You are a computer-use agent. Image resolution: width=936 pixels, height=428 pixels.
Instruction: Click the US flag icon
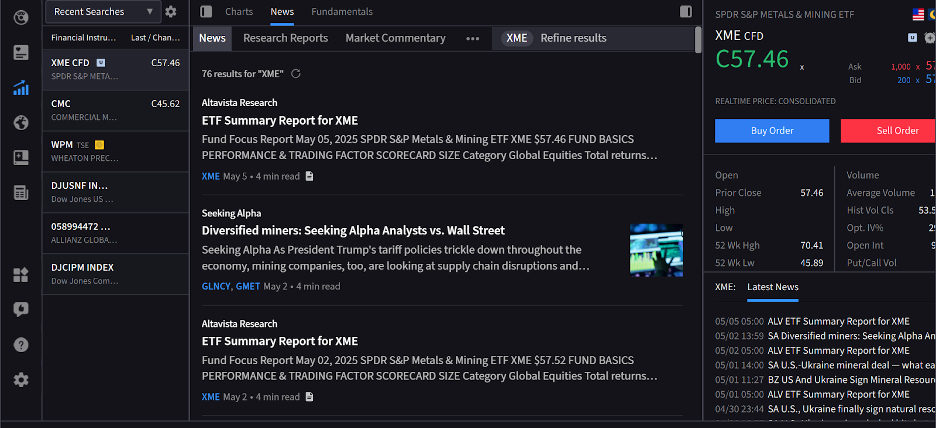coord(918,14)
